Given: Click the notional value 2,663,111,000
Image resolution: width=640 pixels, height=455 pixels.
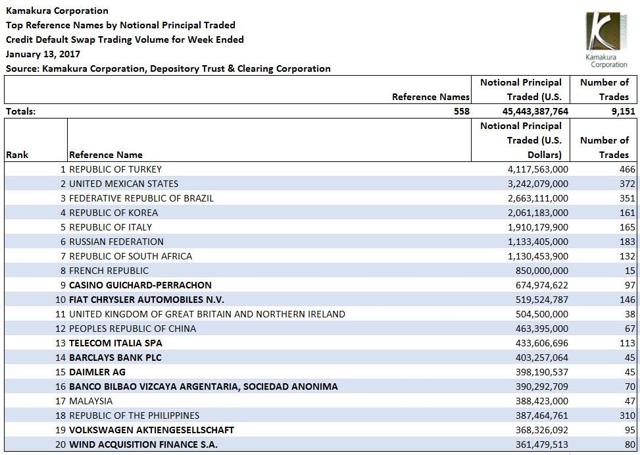Looking at the screenshot, I should (538, 198).
